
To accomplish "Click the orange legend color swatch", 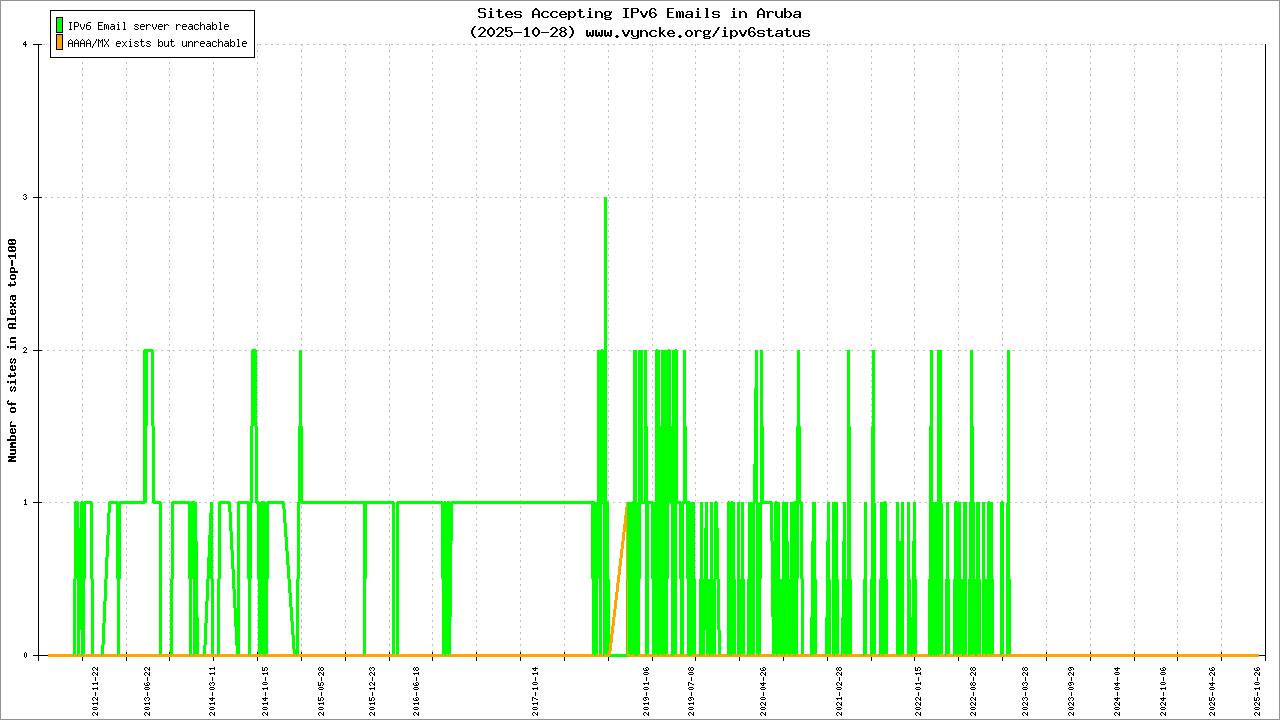I will pos(60,43).
